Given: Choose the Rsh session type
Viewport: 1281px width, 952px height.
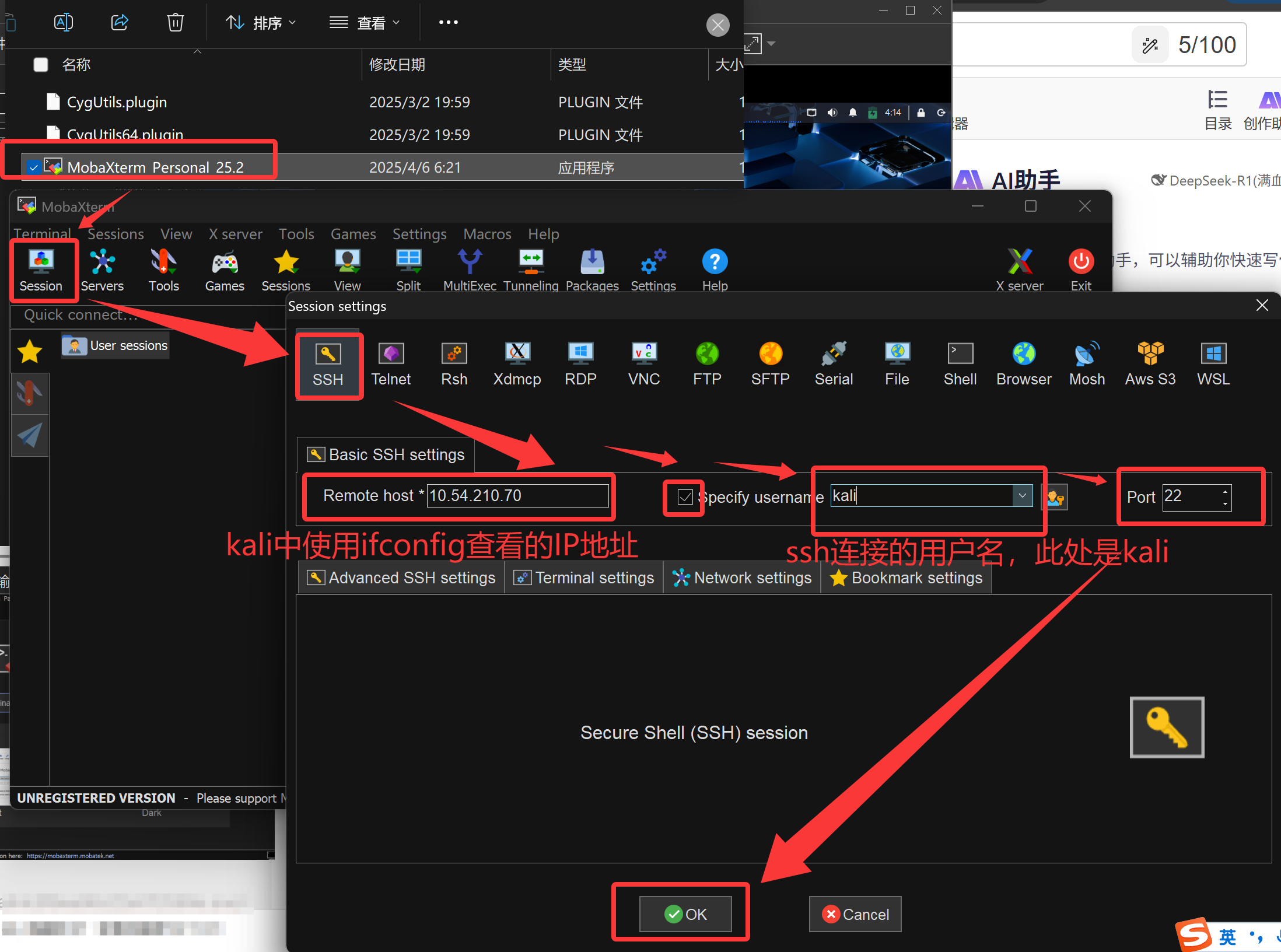Looking at the screenshot, I should click(454, 365).
